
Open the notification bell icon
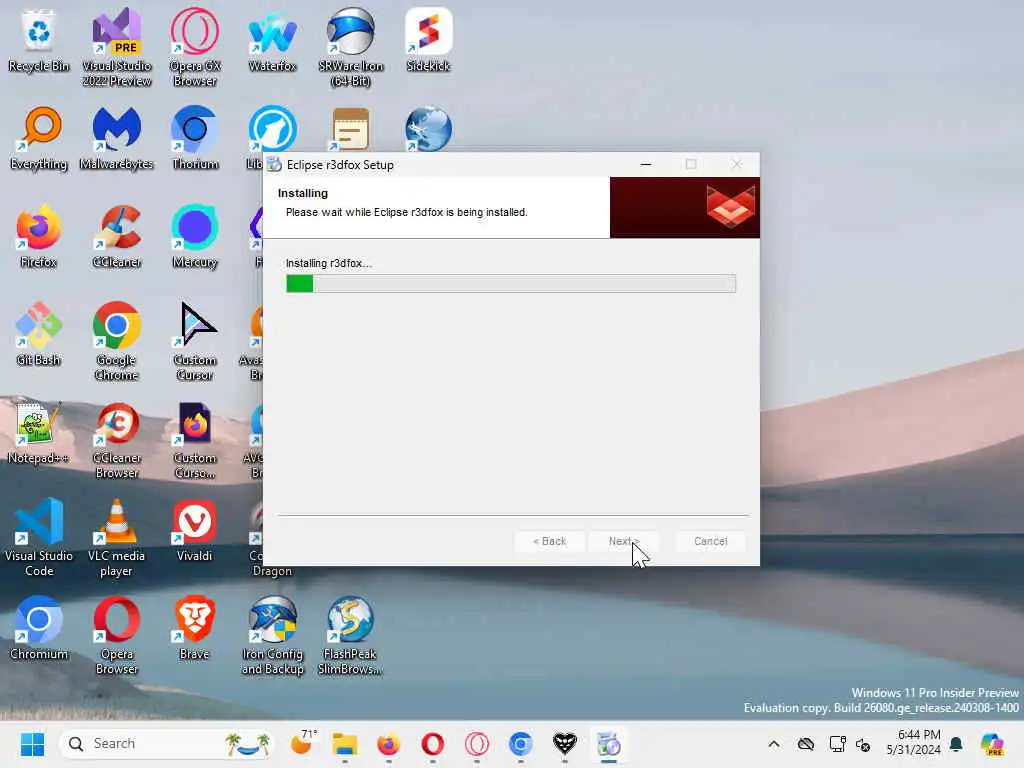click(x=956, y=744)
